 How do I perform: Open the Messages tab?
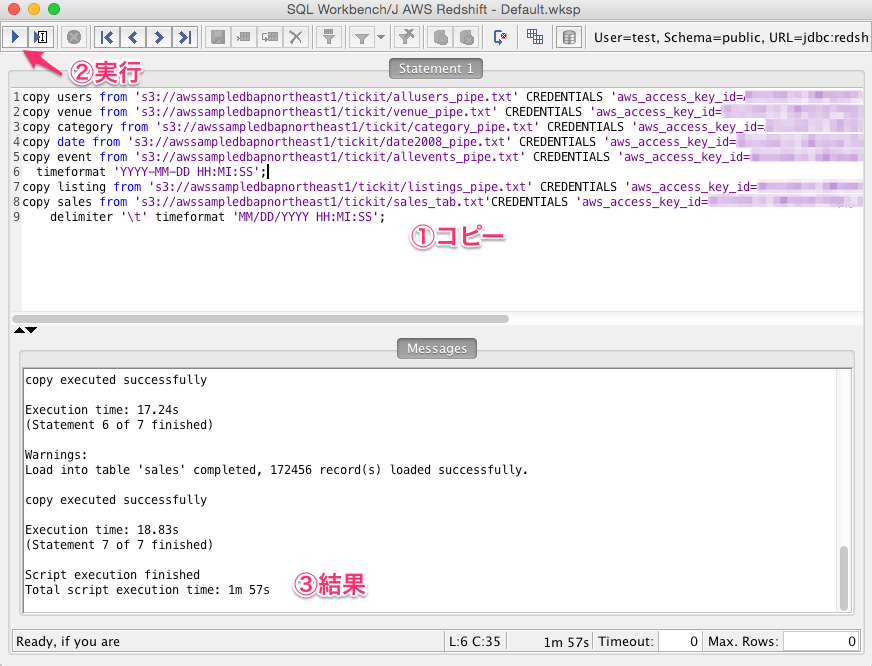click(x=437, y=349)
